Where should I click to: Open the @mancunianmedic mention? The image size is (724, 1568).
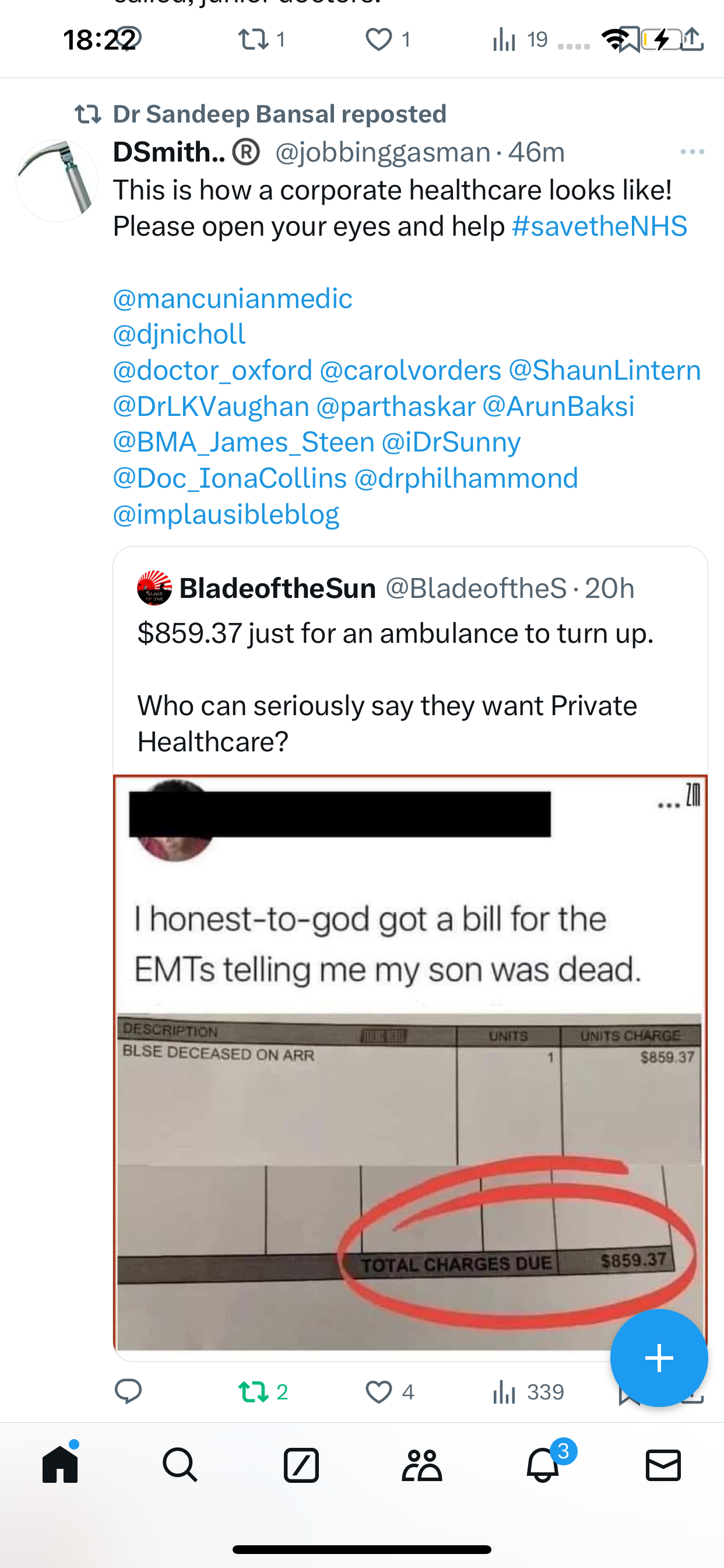click(x=233, y=298)
